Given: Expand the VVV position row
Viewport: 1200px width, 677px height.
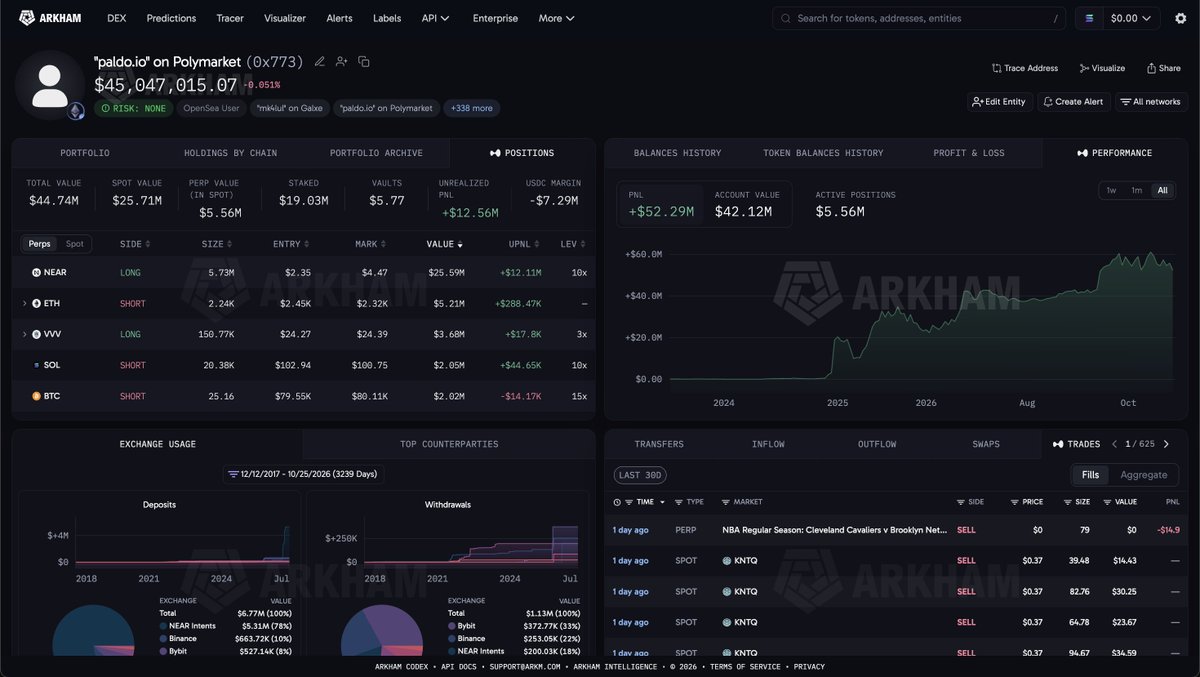Looking at the screenshot, I should click(x=24, y=334).
